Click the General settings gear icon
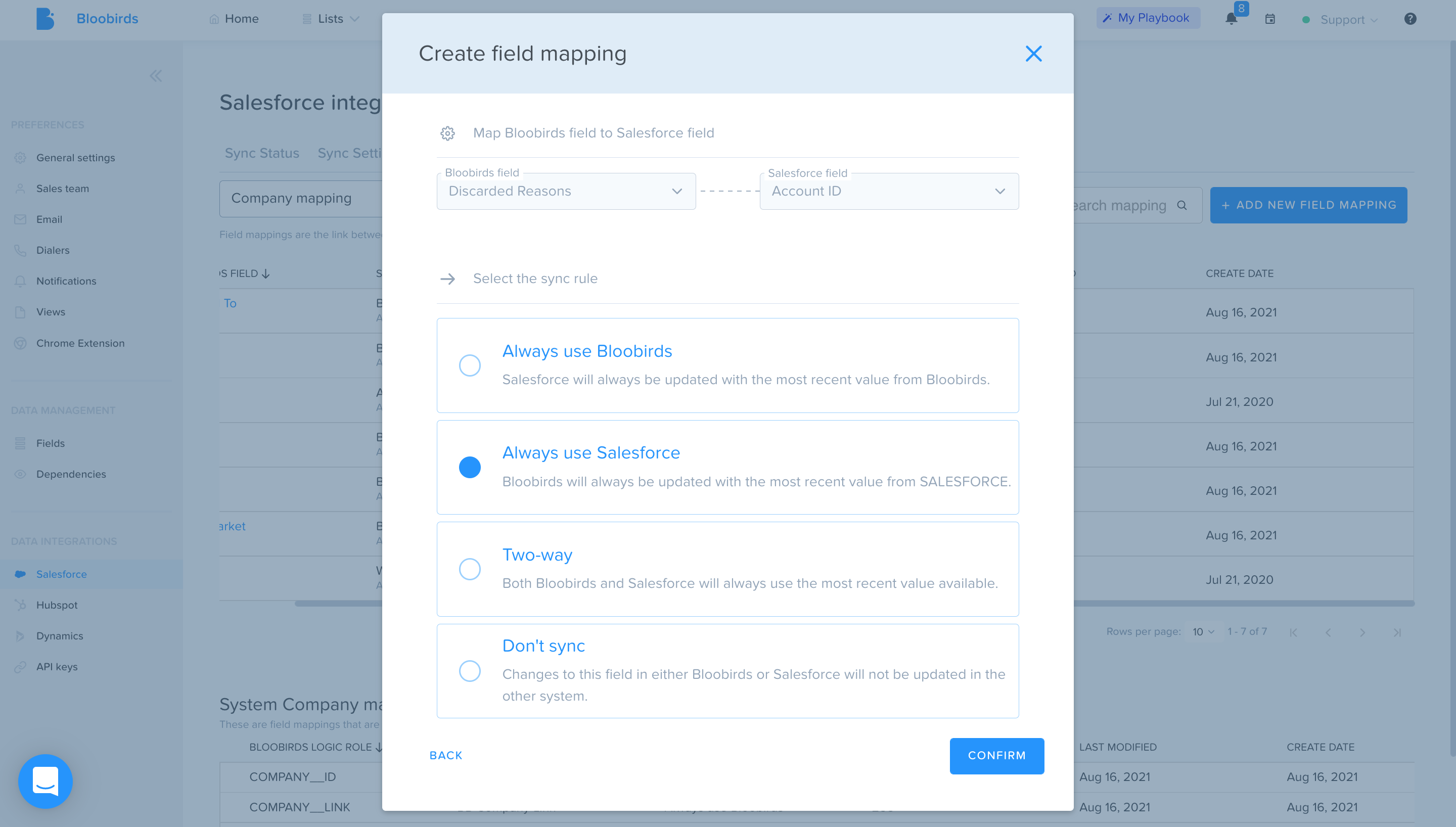The height and width of the screenshot is (827, 1456). point(20,158)
